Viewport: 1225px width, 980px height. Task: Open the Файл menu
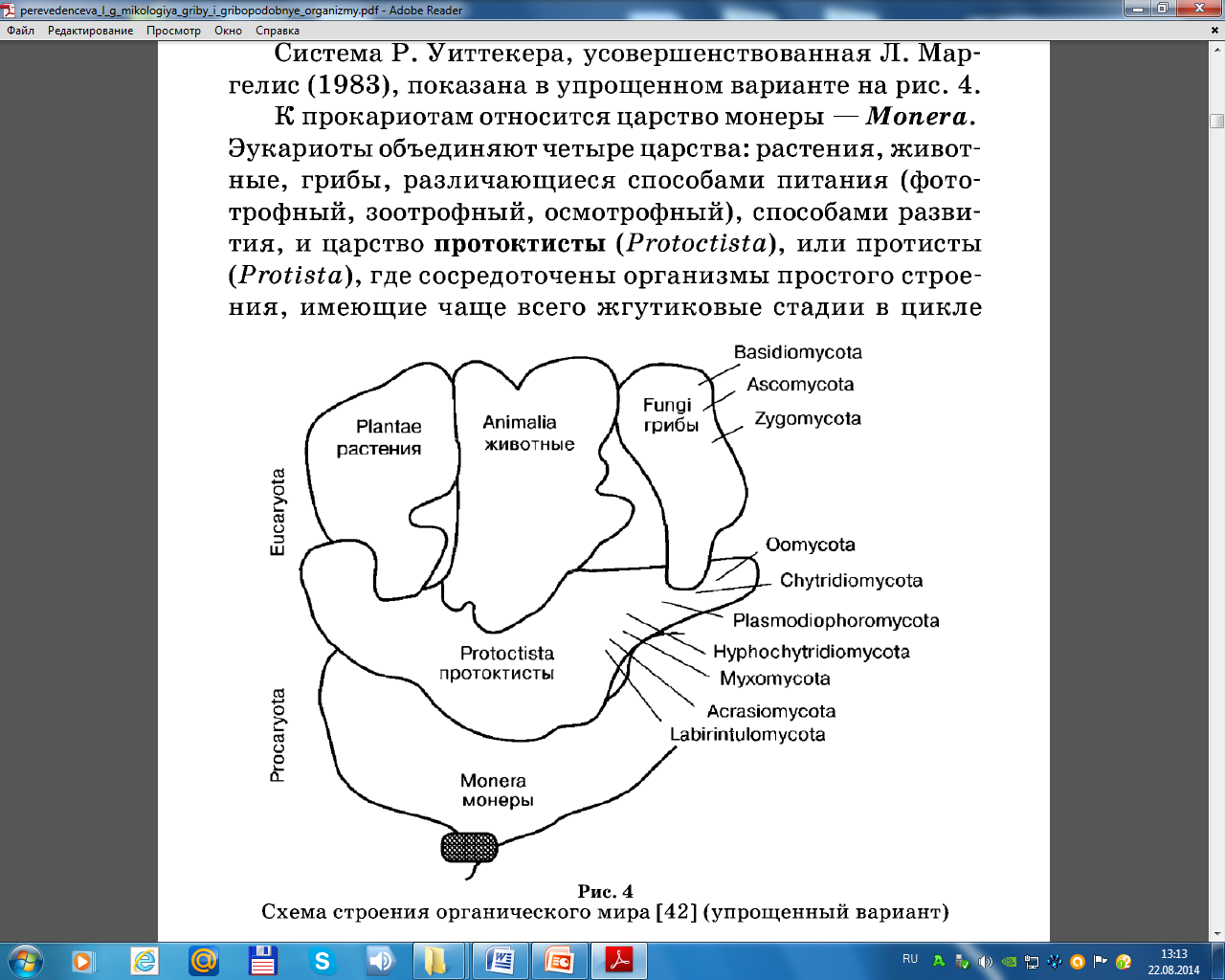click(x=21, y=31)
